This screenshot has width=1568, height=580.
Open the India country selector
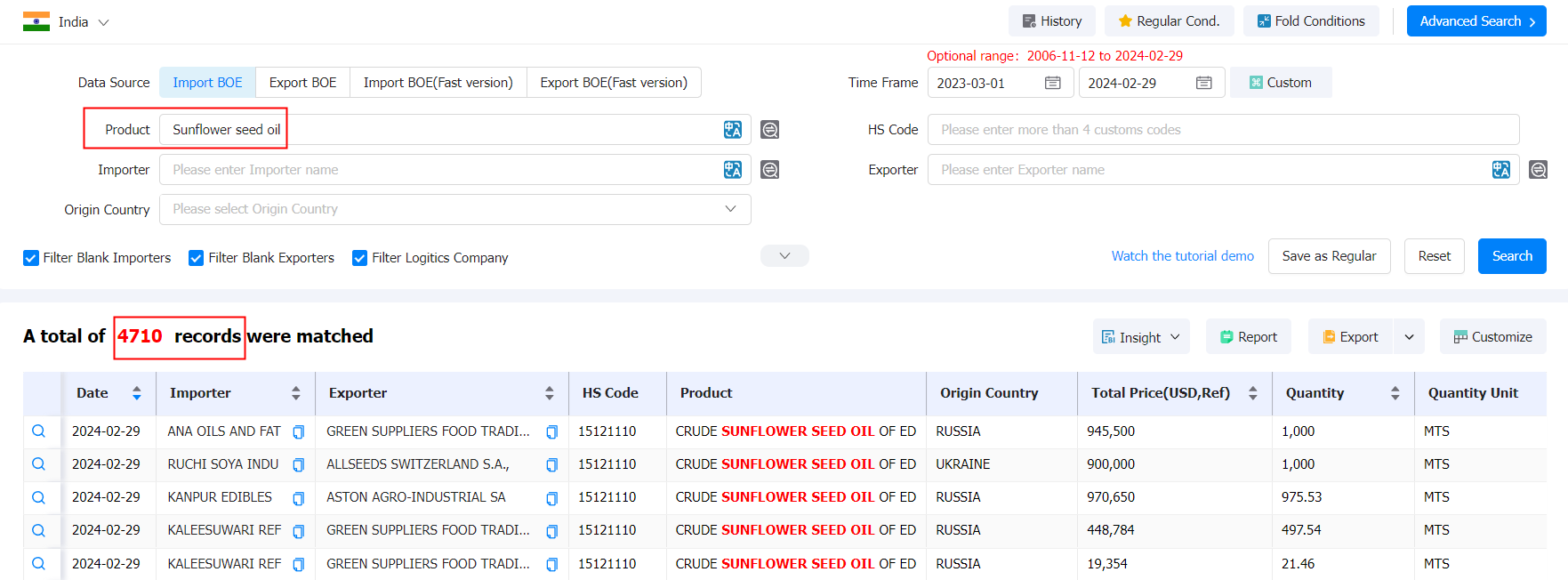[67, 22]
